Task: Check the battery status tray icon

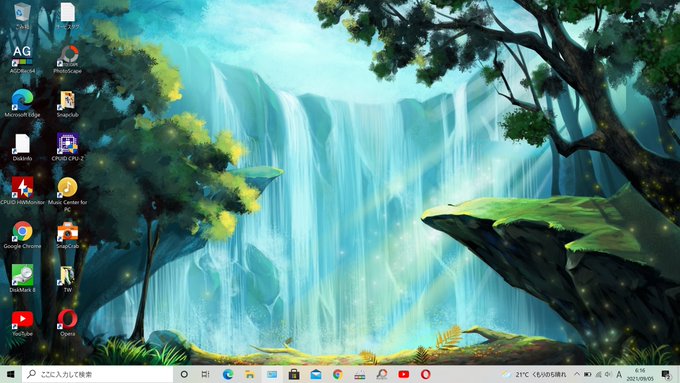Action: point(588,374)
